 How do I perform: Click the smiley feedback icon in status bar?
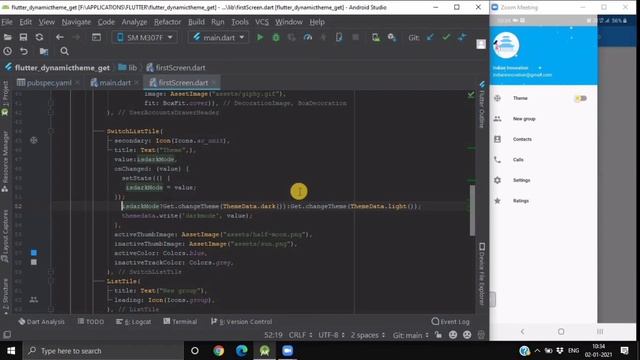tap(453, 335)
